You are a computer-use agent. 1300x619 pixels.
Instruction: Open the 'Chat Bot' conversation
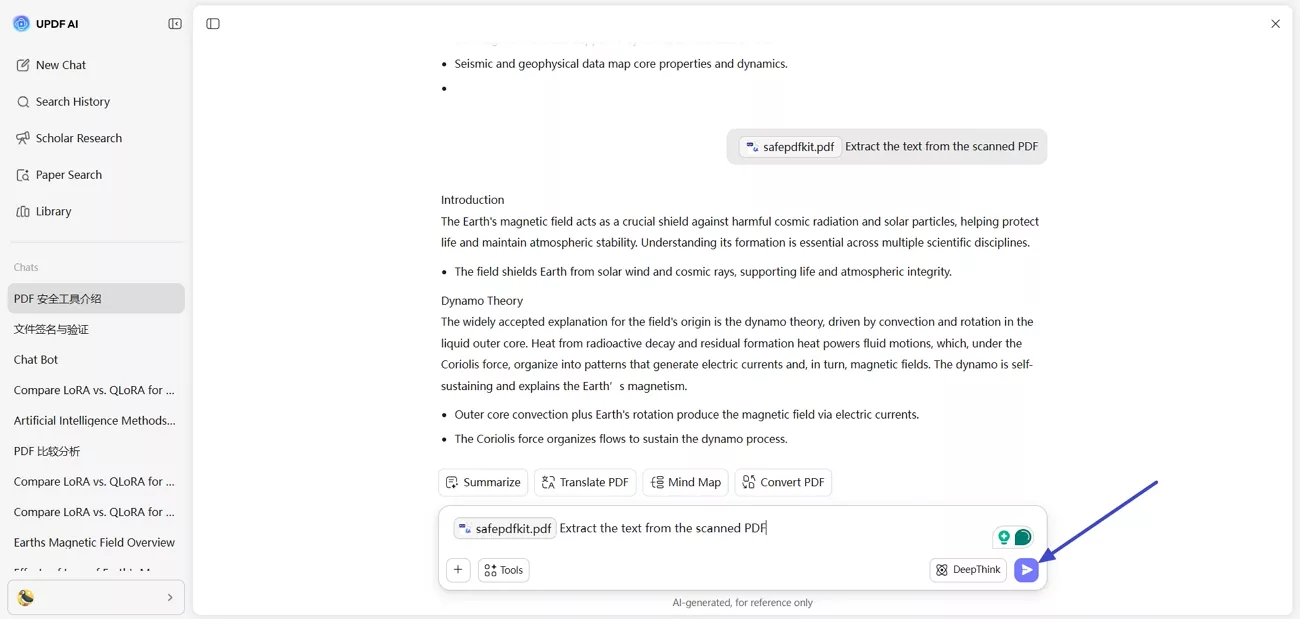point(96,360)
